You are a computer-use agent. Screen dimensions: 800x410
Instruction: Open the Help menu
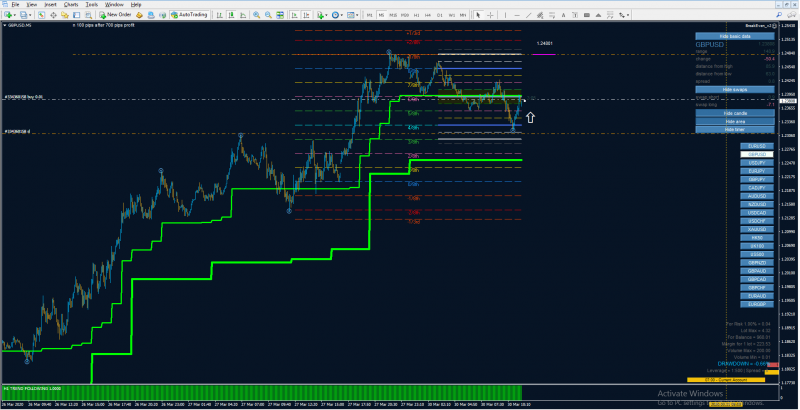(136, 4)
